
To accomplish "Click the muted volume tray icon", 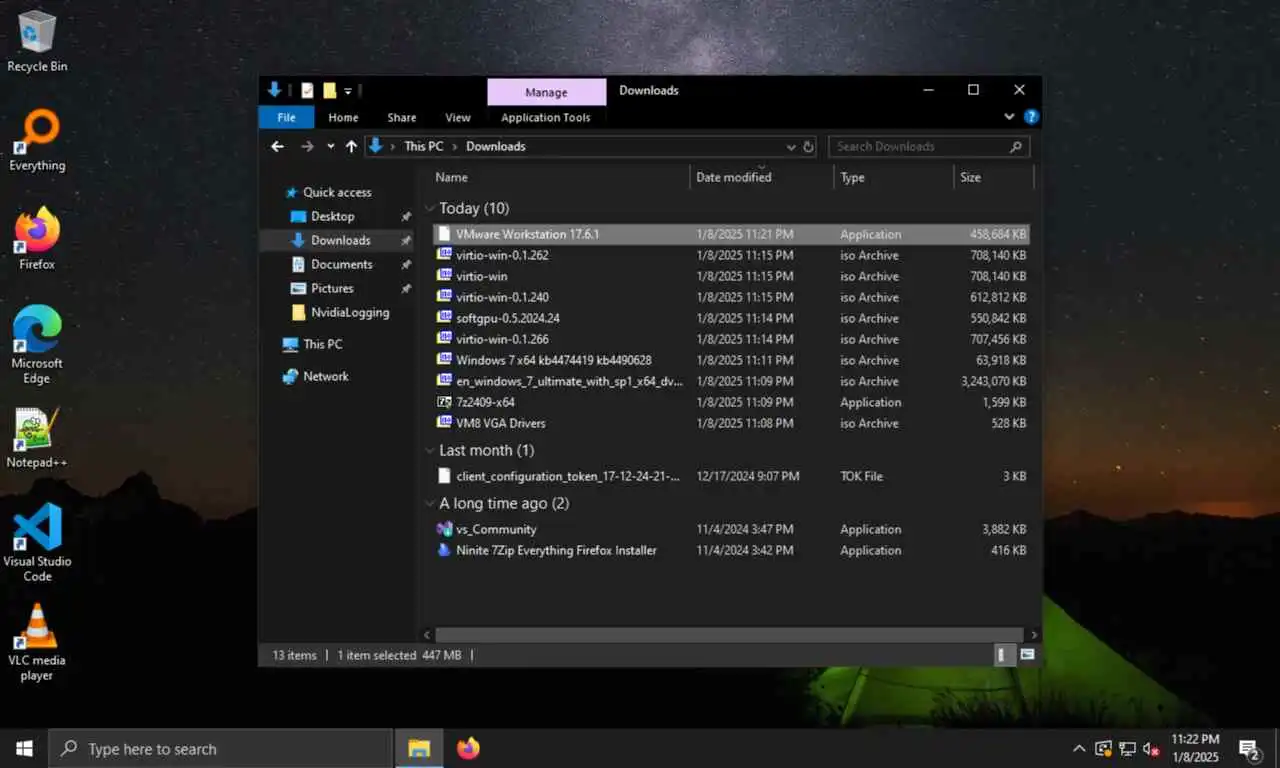I will pyautogui.click(x=1151, y=748).
